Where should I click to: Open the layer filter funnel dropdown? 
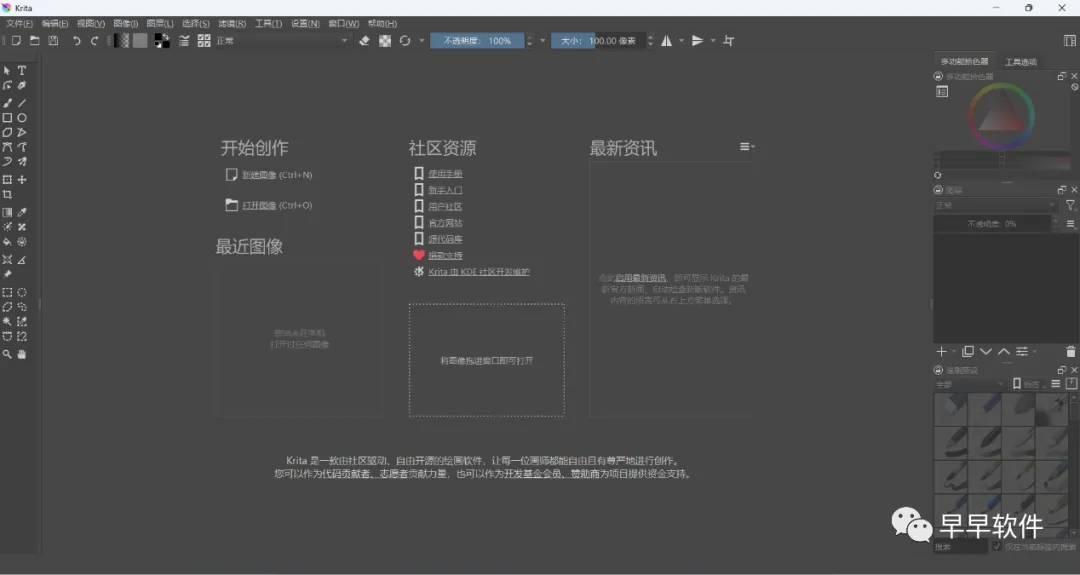click(x=1070, y=205)
